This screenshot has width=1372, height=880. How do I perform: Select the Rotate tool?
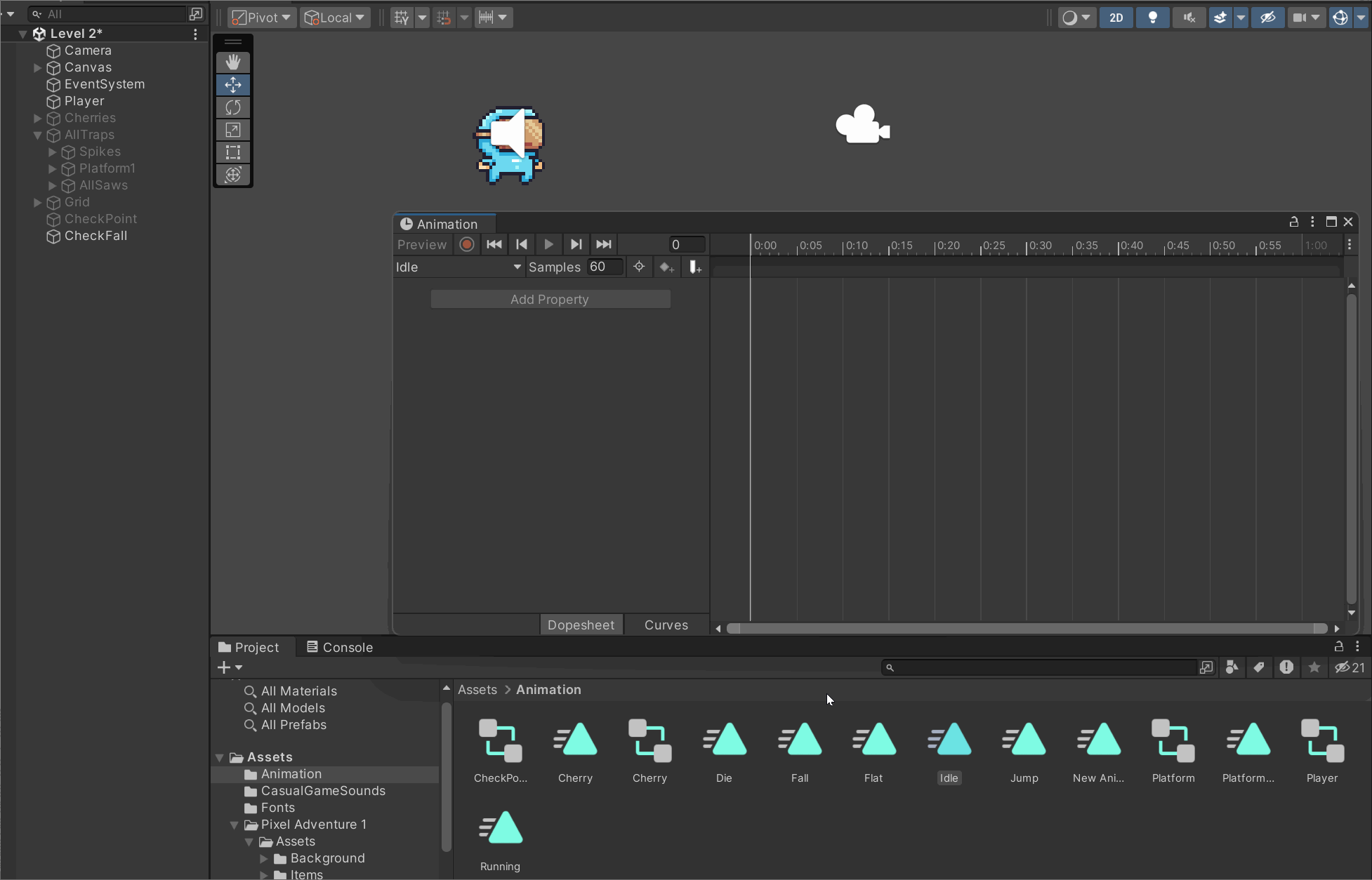click(x=233, y=107)
